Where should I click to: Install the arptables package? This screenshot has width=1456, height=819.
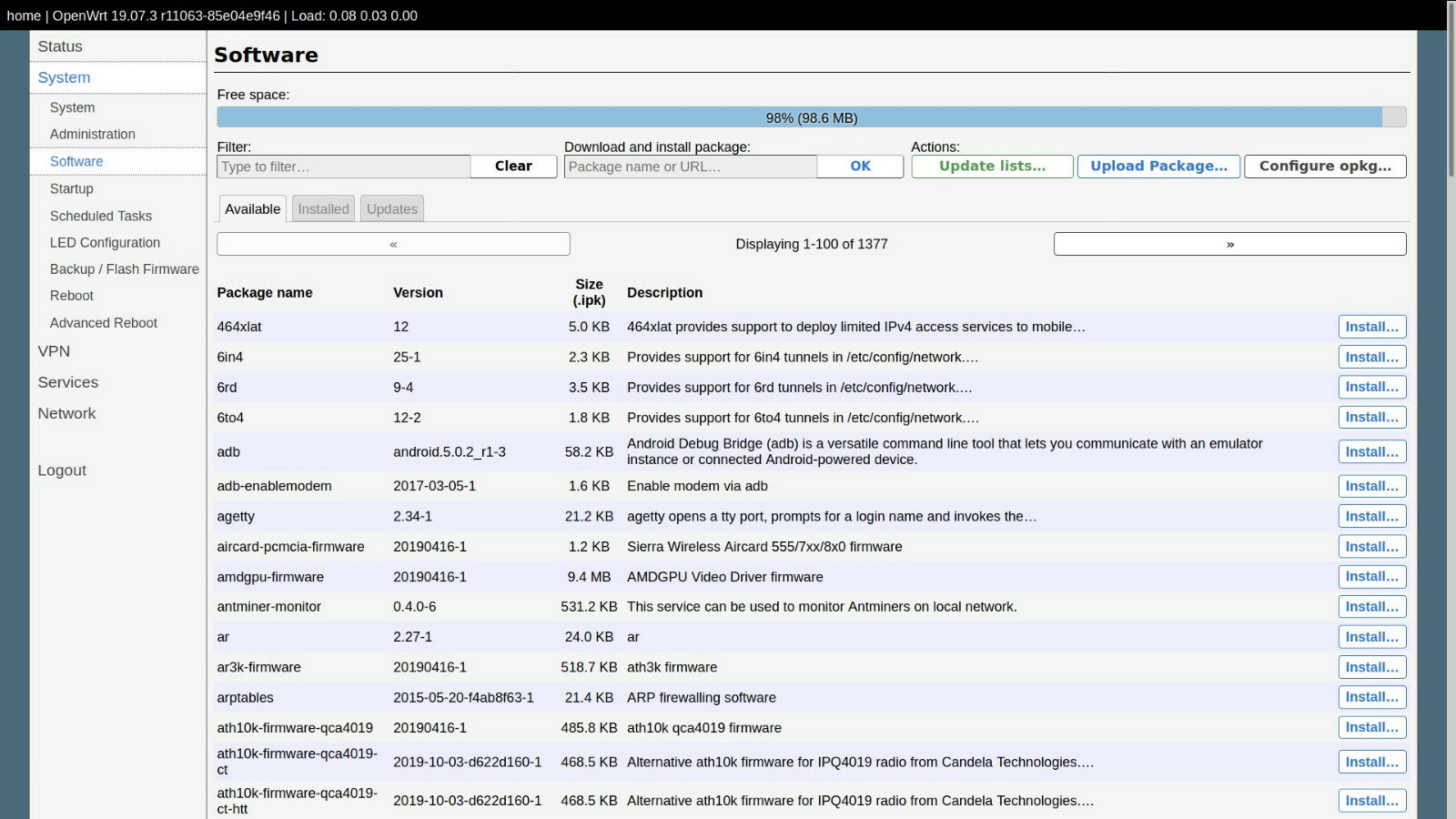pos(1372,697)
